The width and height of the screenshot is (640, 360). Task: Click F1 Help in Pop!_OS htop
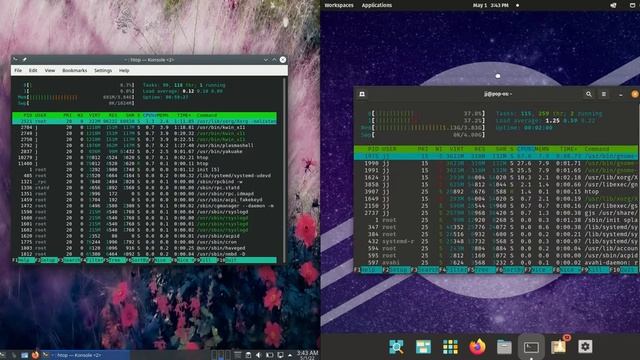pyautogui.click(x=368, y=270)
